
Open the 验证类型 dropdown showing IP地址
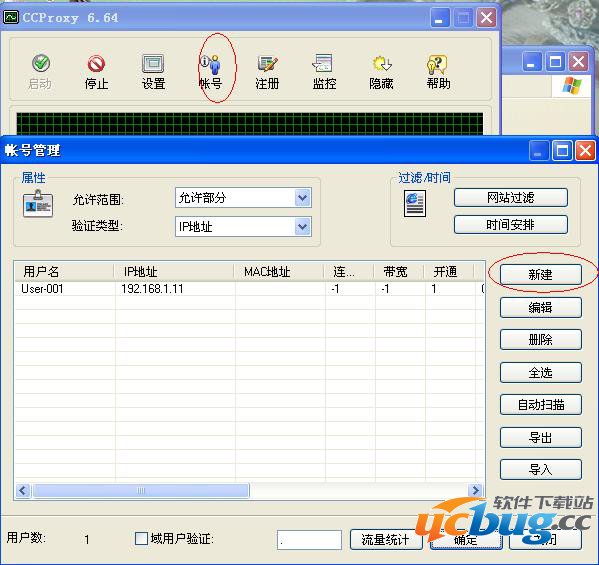[x=243, y=227]
